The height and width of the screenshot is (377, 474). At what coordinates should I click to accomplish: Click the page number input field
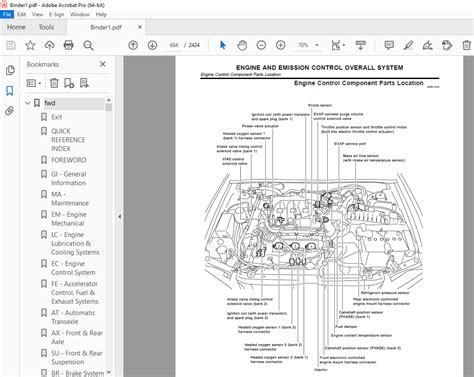tap(174, 45)
